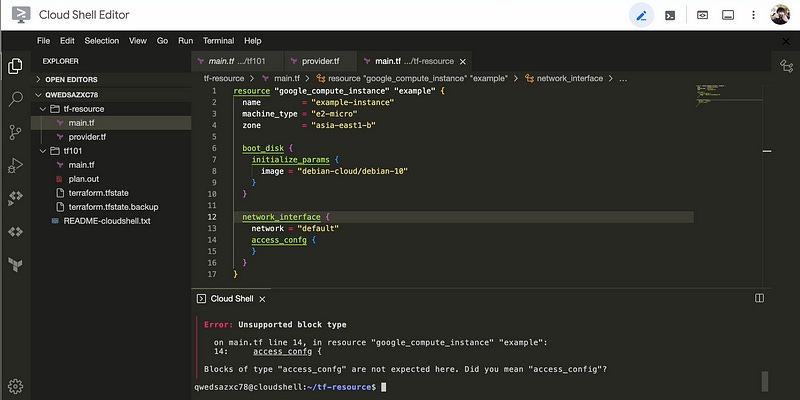This screenshot has width=800, height=400.
Task: Click the "asia-east1-b" zone value
Action: pos(343,125)
